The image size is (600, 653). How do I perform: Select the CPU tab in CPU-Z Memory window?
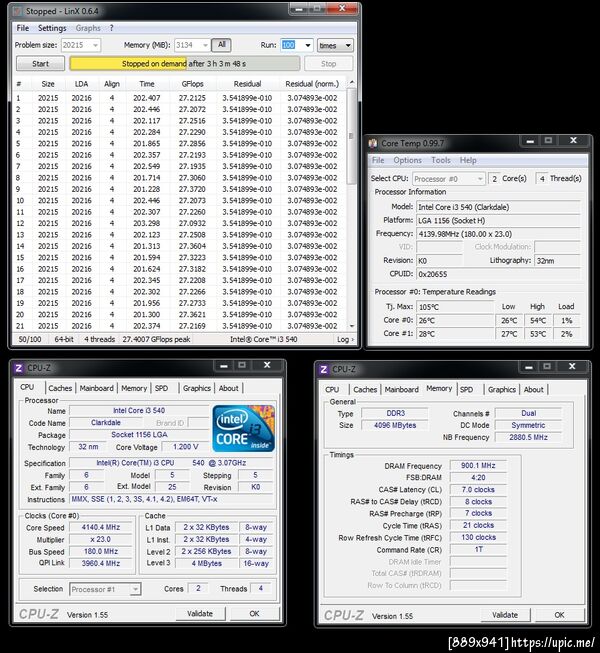[332, 389]
